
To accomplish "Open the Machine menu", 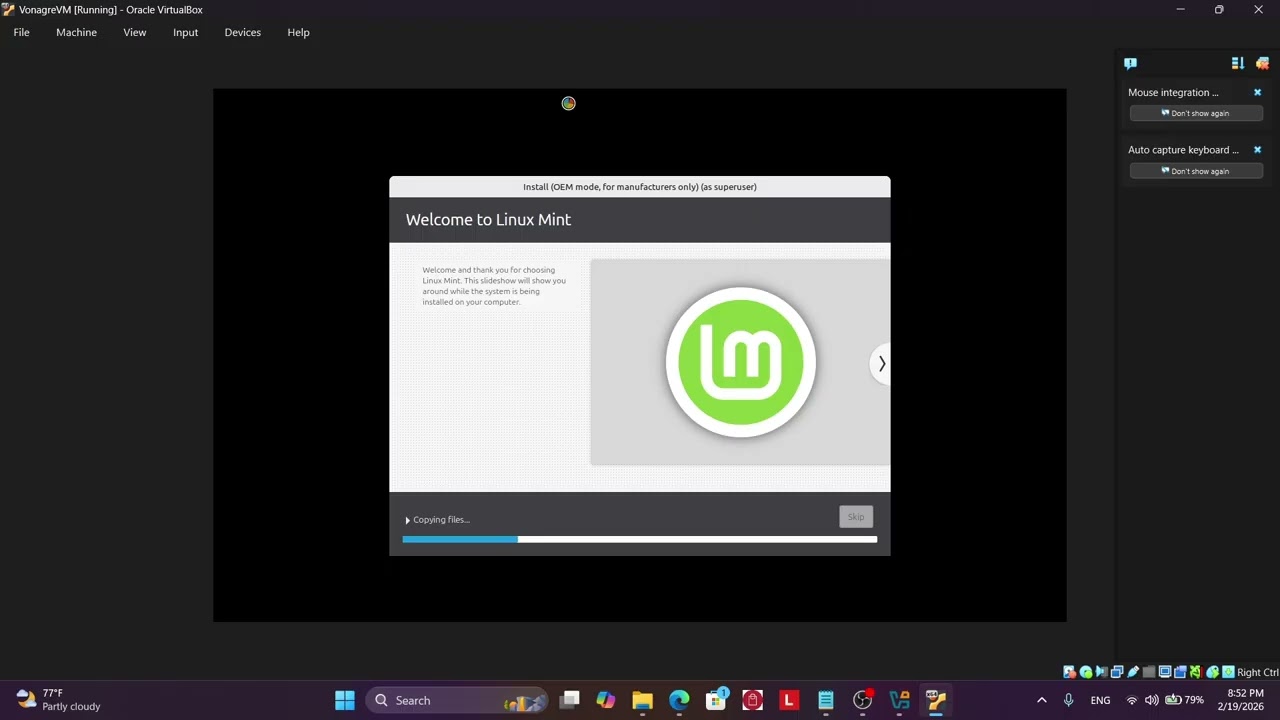I will [76, 32].
